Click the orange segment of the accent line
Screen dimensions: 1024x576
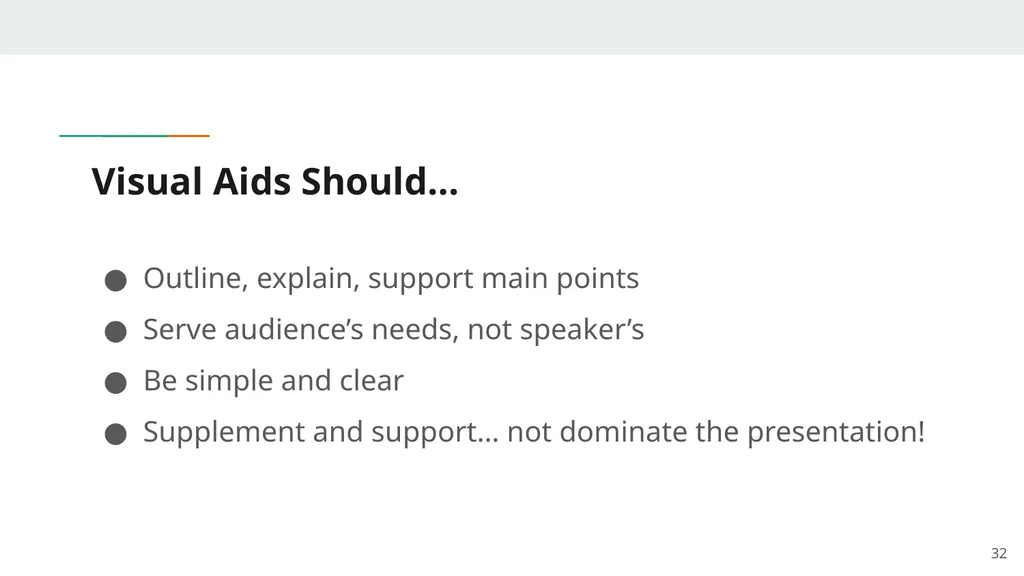[189, 136]
